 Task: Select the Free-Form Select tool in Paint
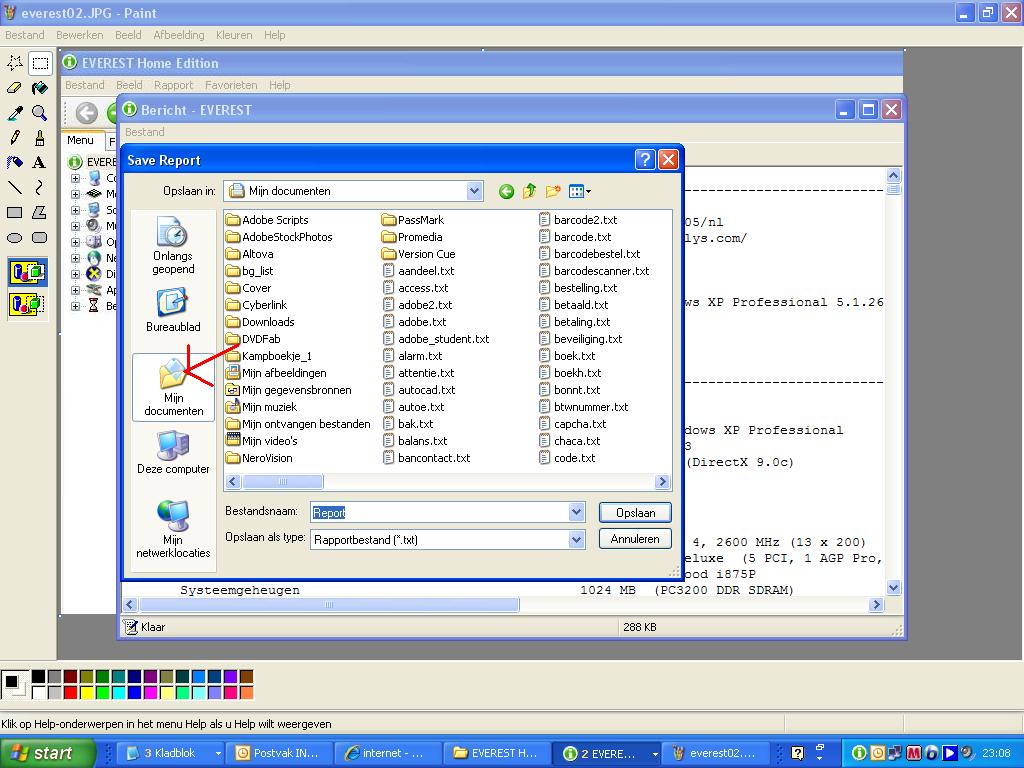tap(15, 63)
